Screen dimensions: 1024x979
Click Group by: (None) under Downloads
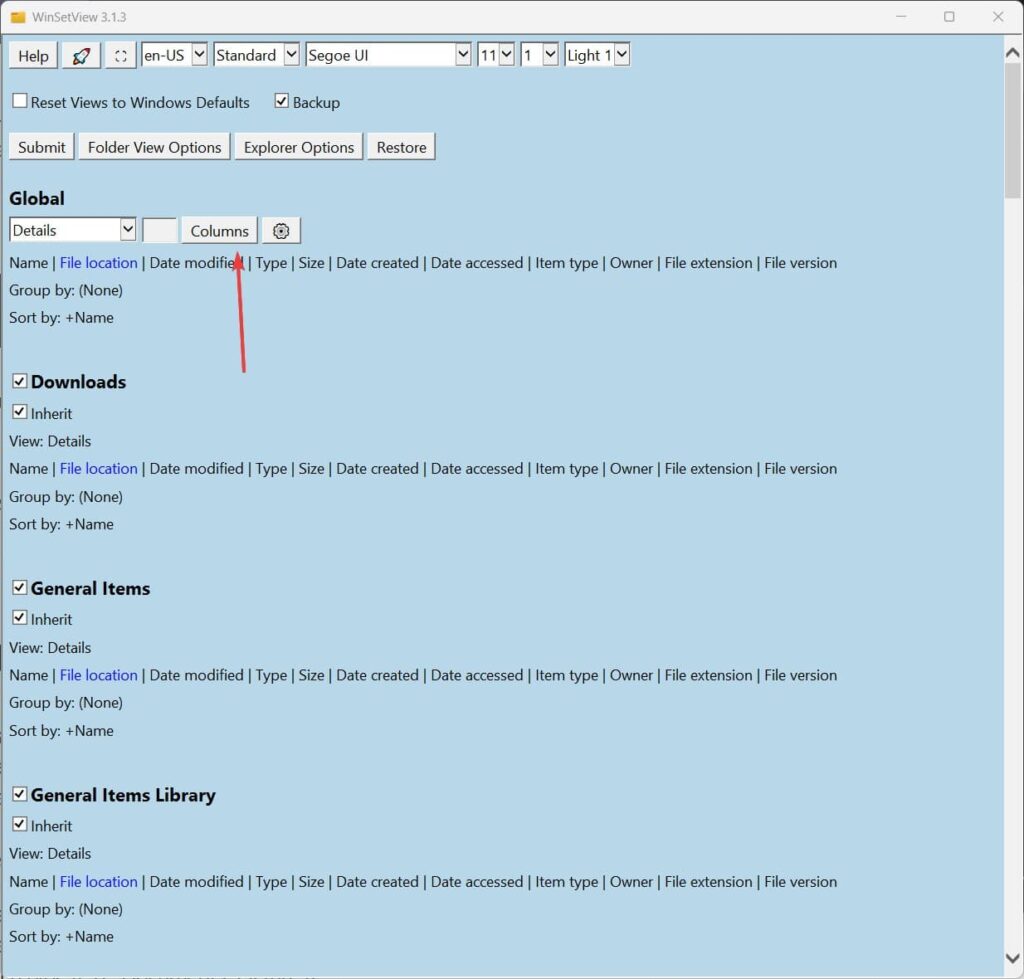pos(66,496)
